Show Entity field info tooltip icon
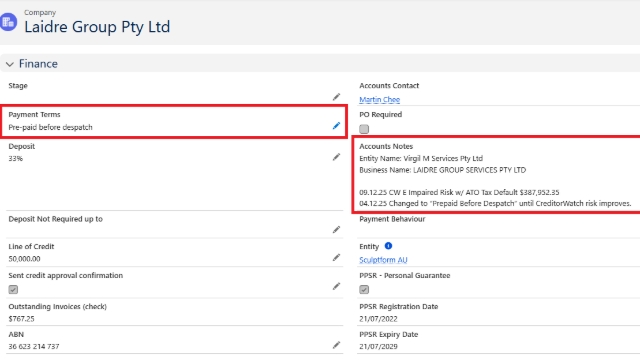 388,246
